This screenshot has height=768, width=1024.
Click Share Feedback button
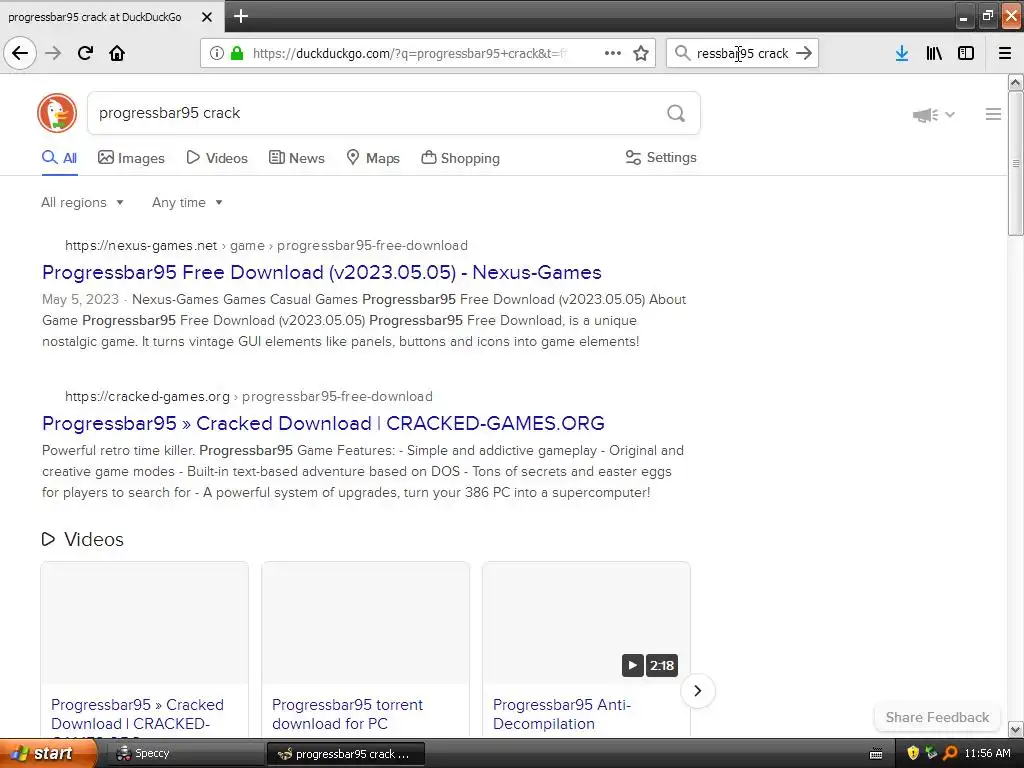(937, 717)
